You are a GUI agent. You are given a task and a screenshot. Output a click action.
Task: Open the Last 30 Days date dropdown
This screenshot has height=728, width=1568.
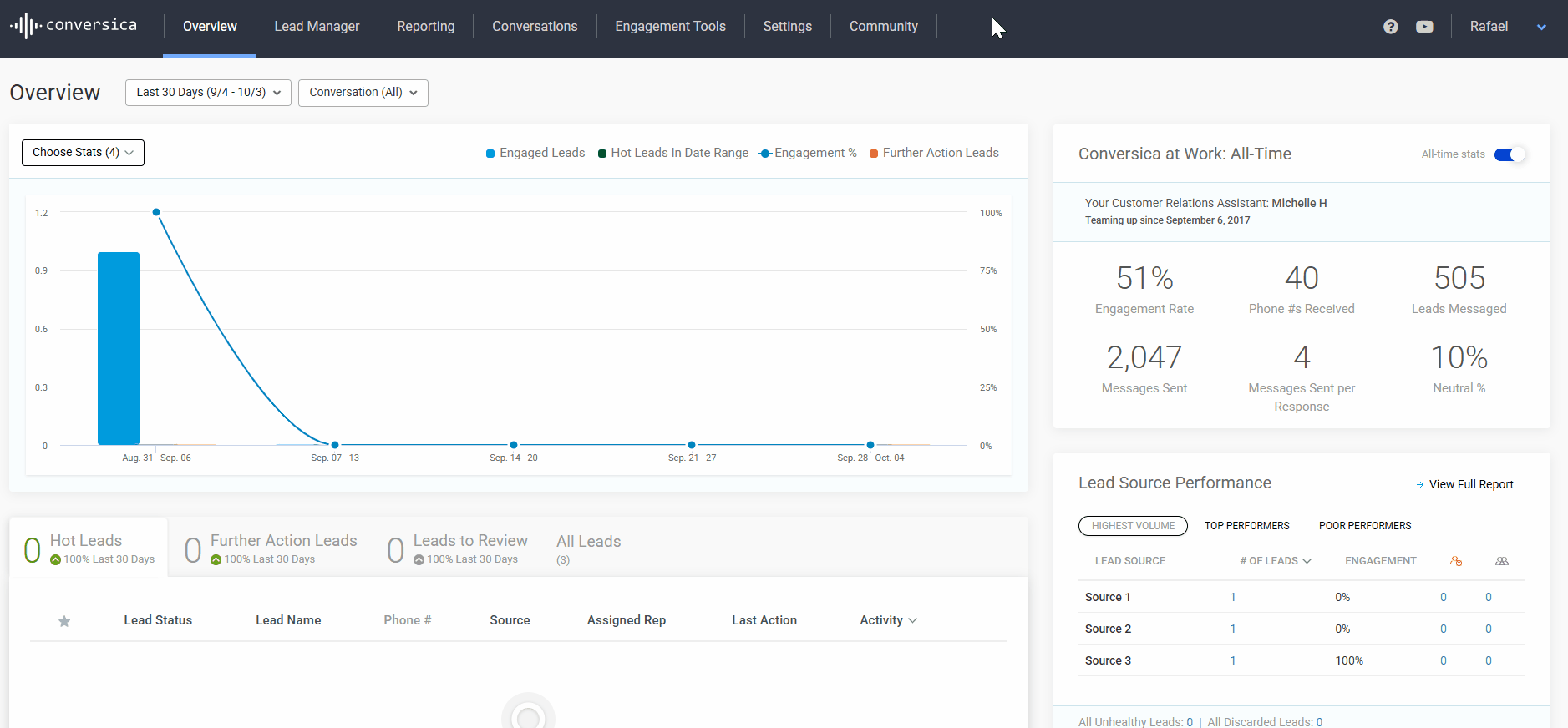(x=208, y=93)
